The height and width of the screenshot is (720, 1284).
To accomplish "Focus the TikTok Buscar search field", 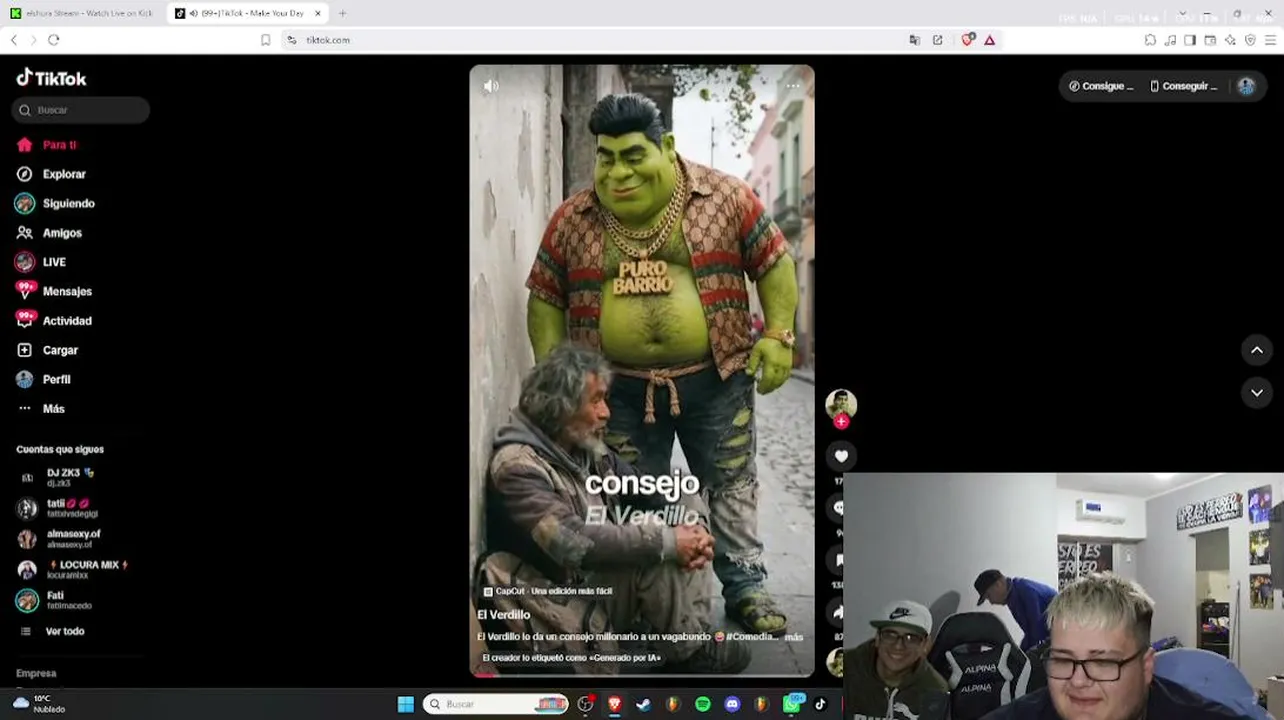I will 81,110.
